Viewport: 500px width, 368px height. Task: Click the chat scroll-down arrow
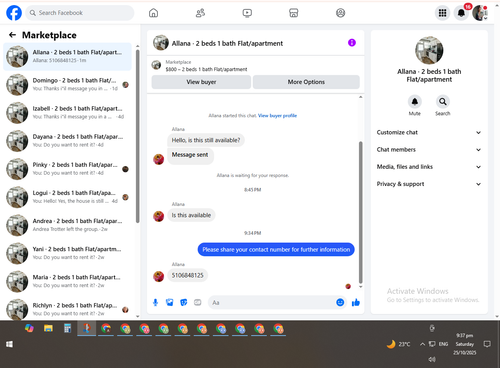point(360,287)
